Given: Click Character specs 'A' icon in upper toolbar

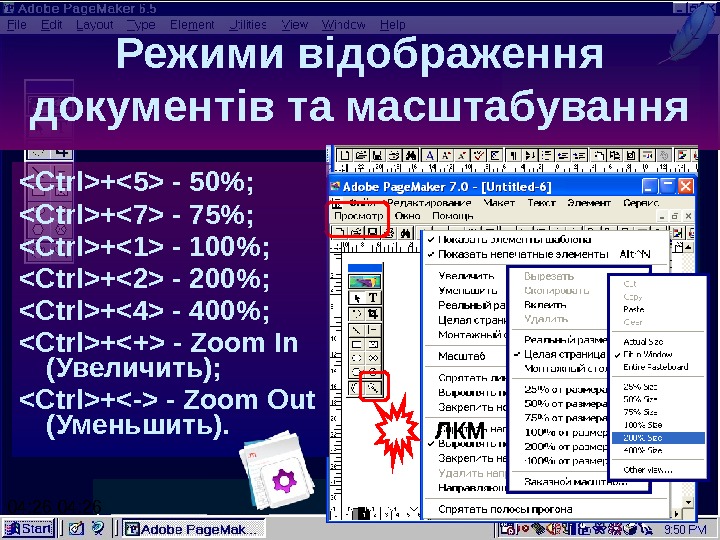Looking at the screenshot, I should (429, 155).
